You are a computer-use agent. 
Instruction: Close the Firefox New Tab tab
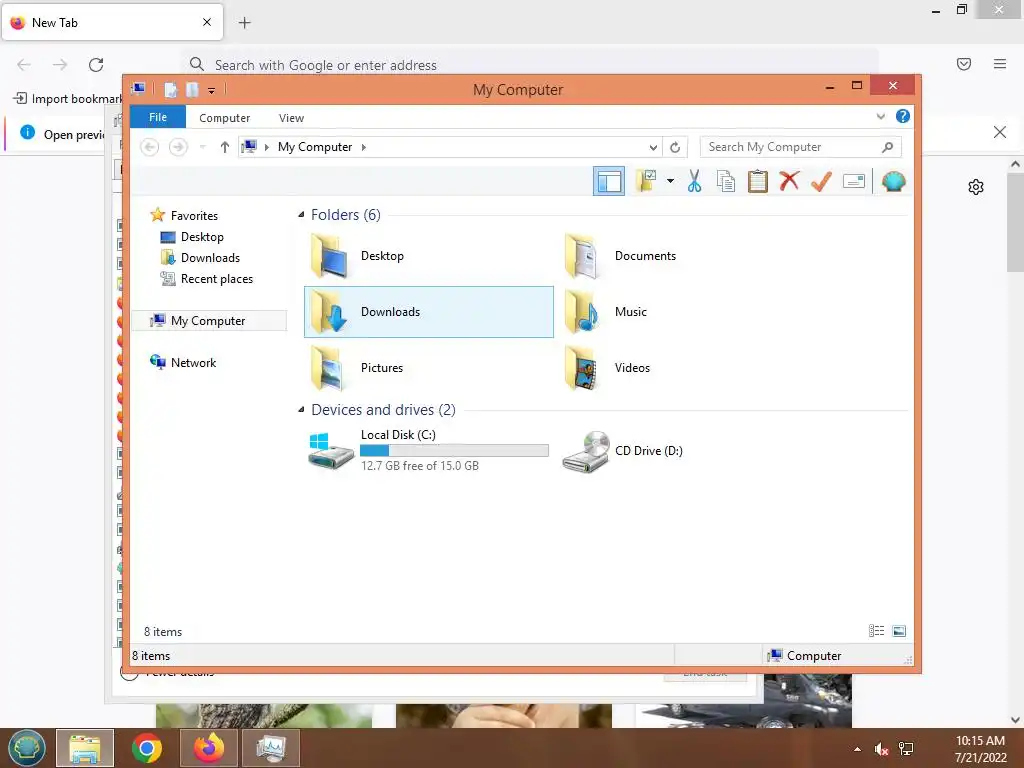point(206,22)
